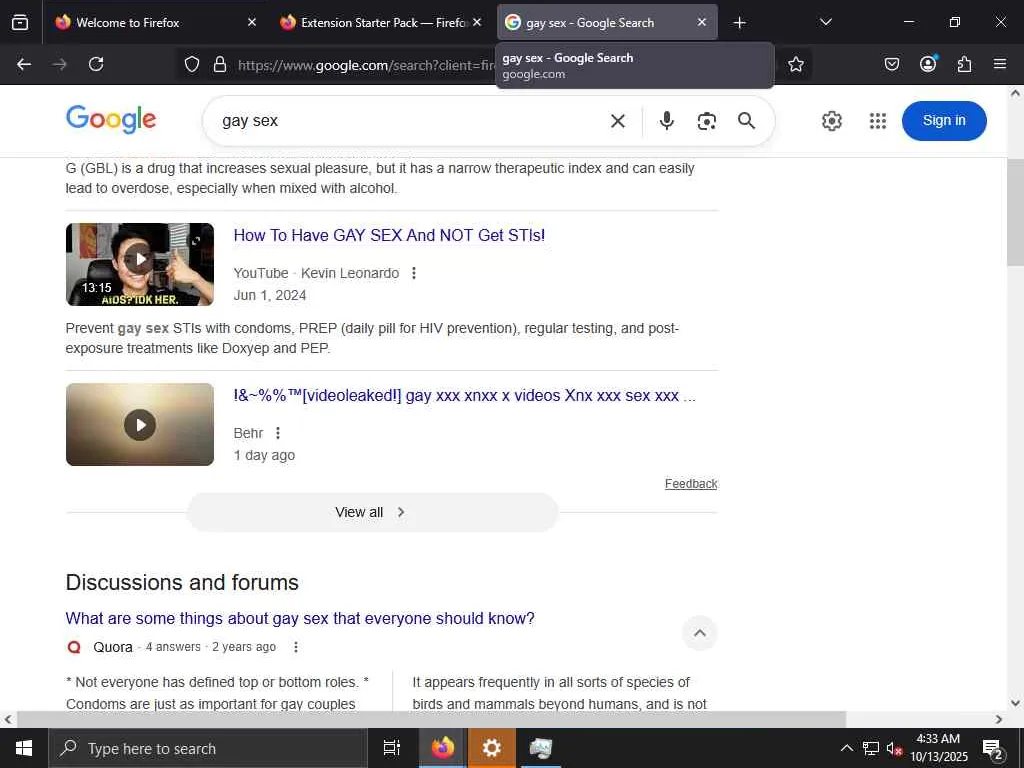Open Firefox account menu
This screenshot has height=768, width=1024.
[x=928, y=63]
